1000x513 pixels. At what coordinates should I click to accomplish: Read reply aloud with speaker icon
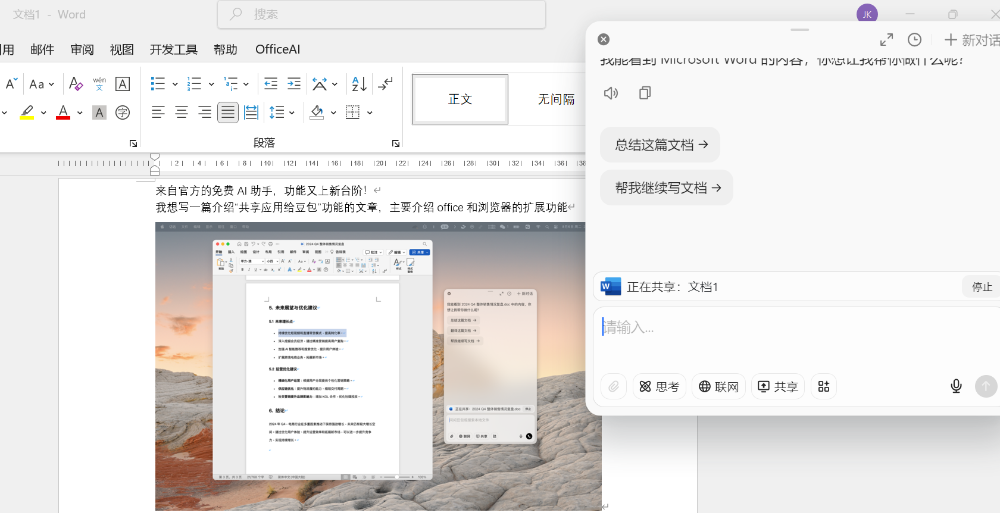[611, 93]
